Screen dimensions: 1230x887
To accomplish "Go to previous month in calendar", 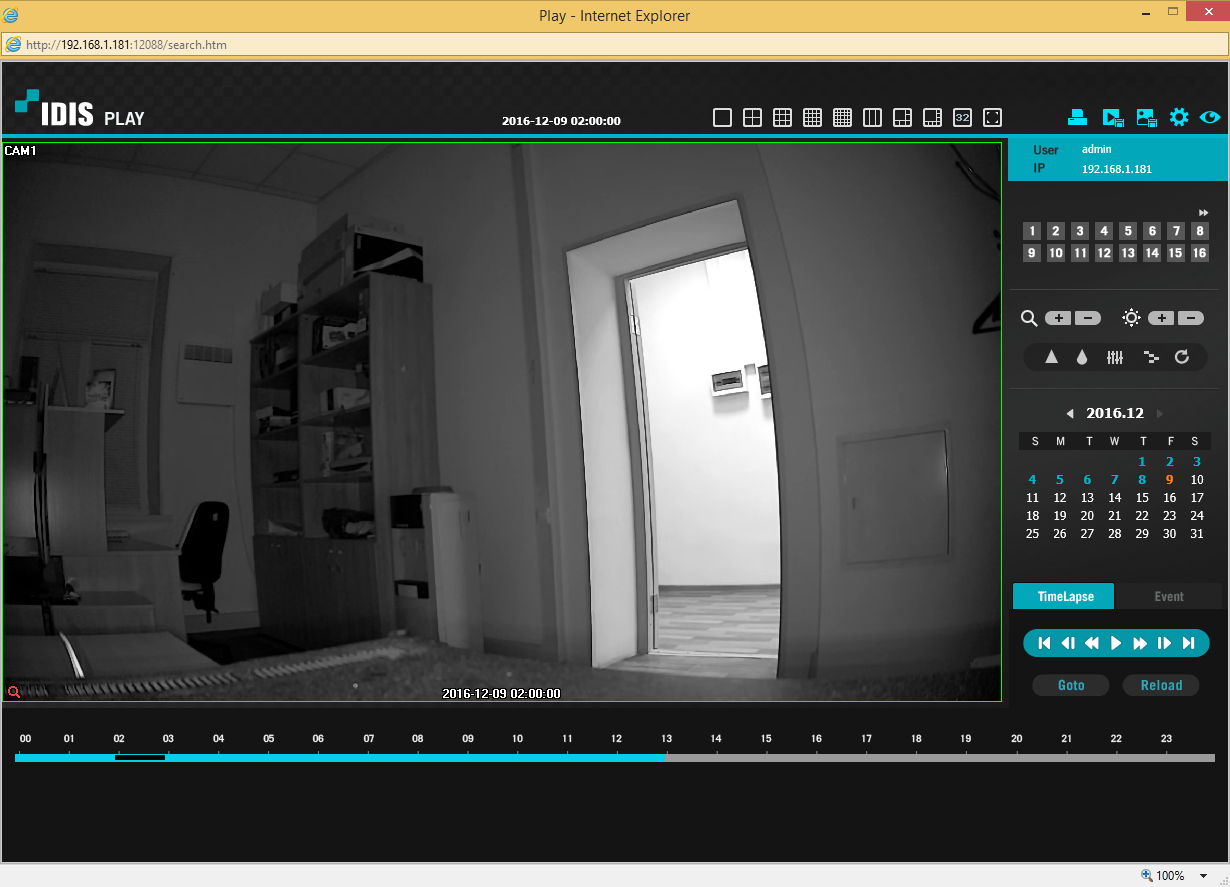I will coord(1069,414).
